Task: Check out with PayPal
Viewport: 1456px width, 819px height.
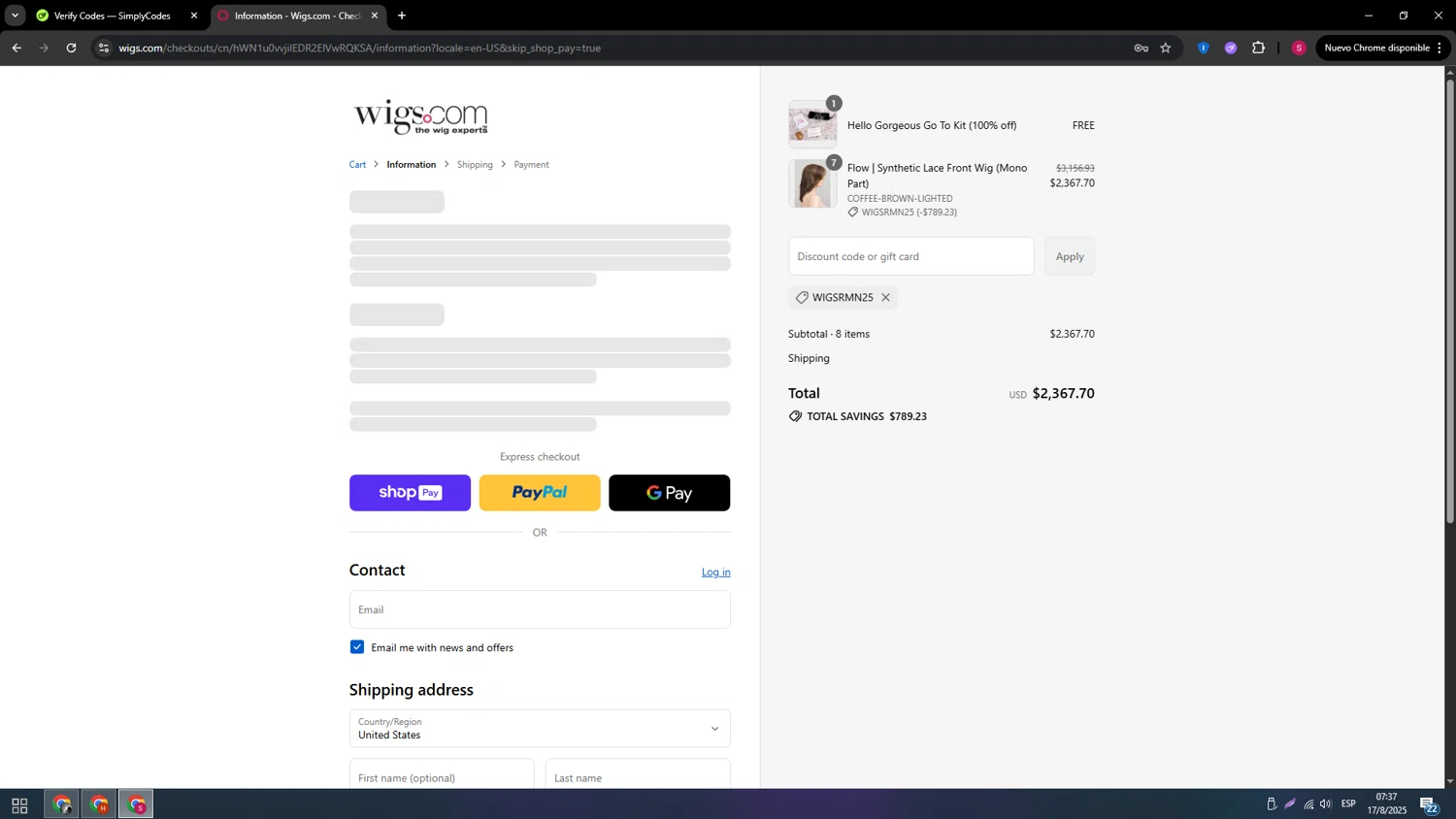Action: 540,493
